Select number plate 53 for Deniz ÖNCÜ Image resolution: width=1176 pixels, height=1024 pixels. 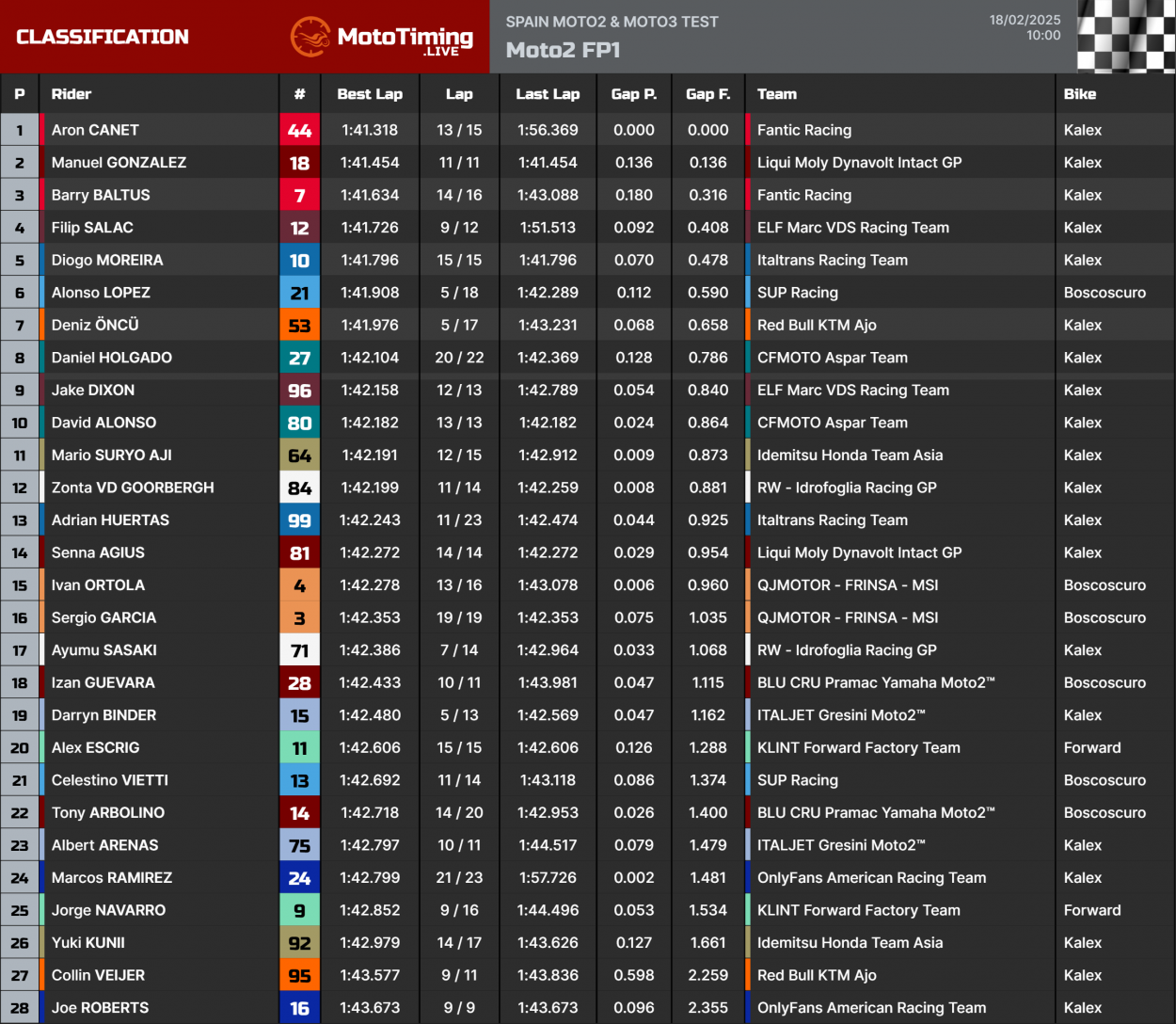300,325
